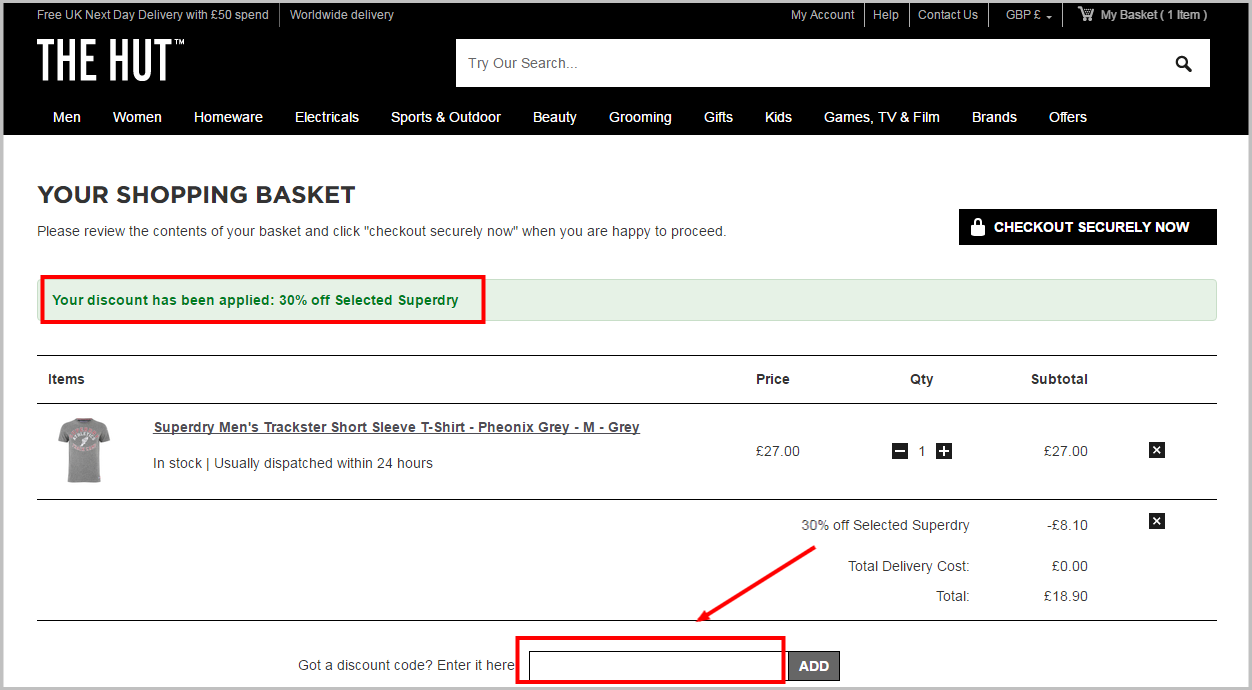This screenshot has height=690, width=1252.
Task: Decrease quantity with the minus icon
Action: tap(900, 451)
